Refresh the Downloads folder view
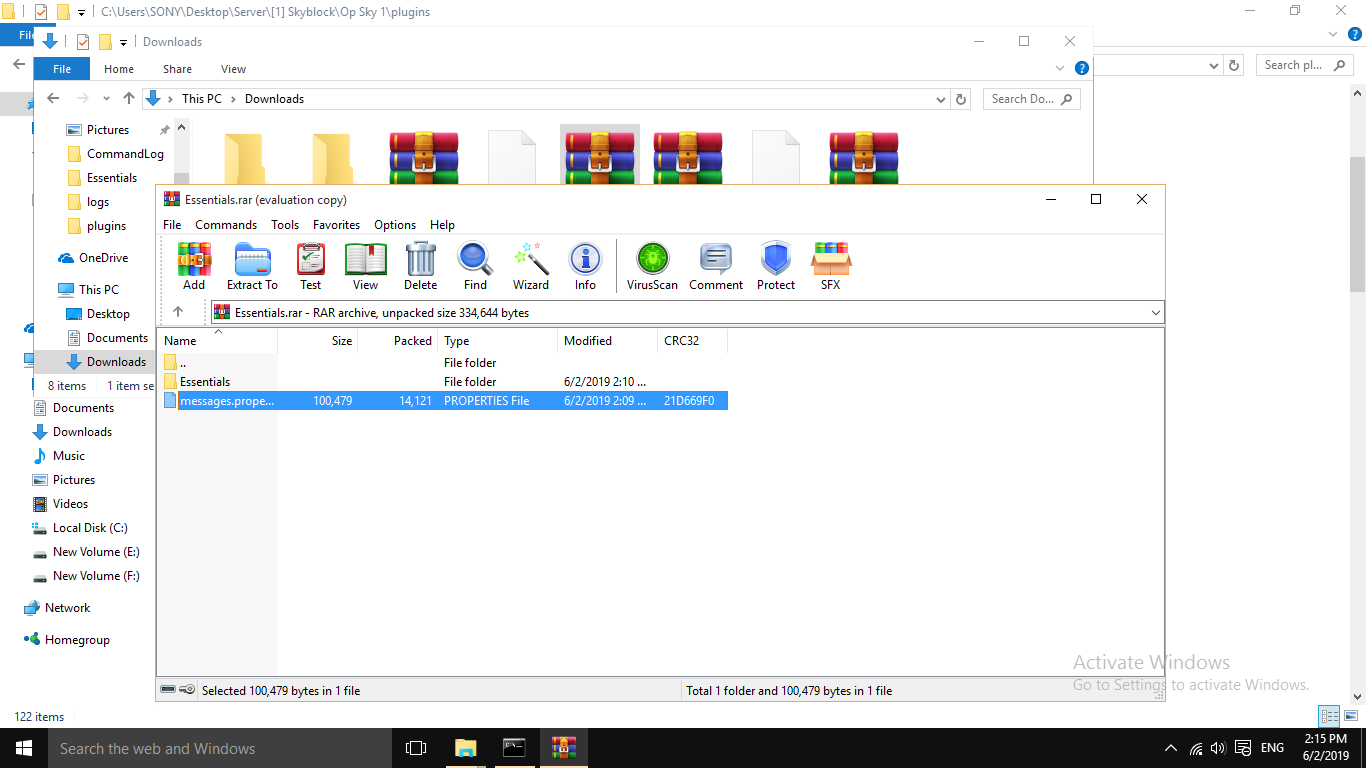The height and width of the screenshot is (768, 1366). (x=962, y=99)
